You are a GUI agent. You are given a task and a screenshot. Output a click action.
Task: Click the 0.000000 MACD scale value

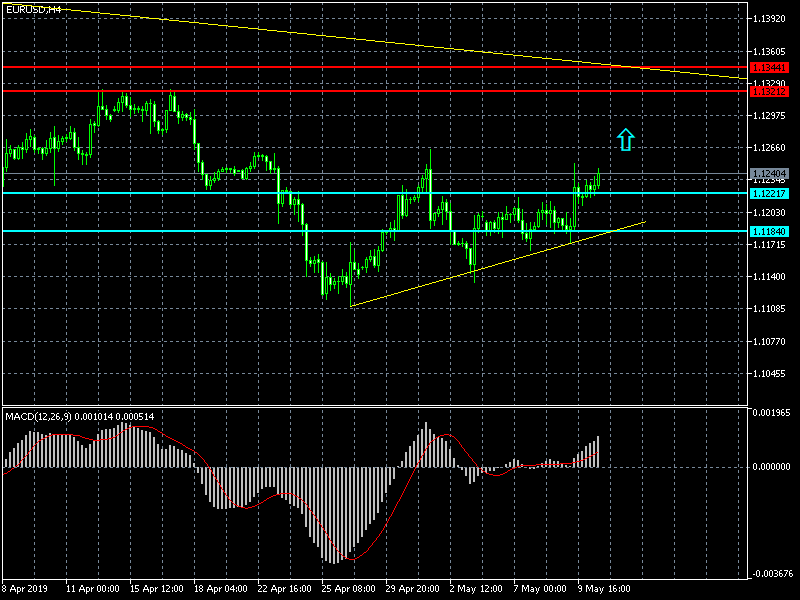pyautogui.click(x=771, y=466)
